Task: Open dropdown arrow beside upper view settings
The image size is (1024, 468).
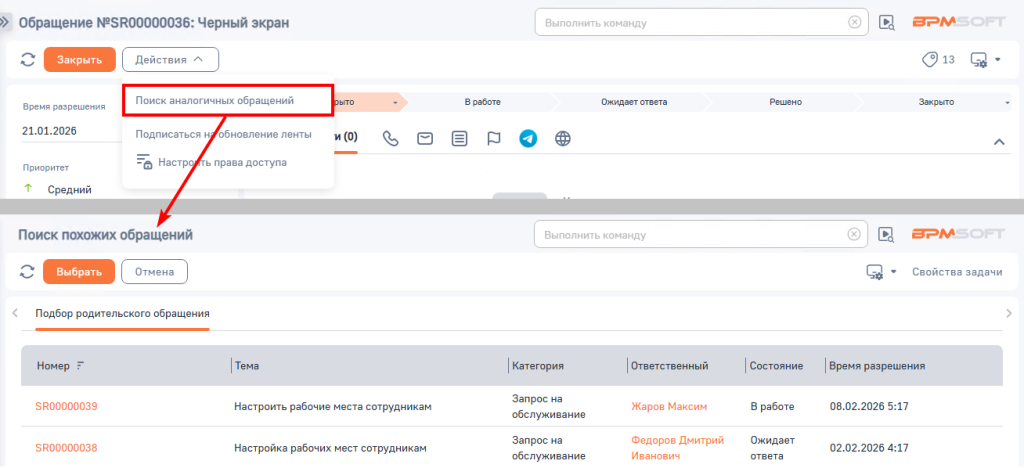Action: pos(998,60)
